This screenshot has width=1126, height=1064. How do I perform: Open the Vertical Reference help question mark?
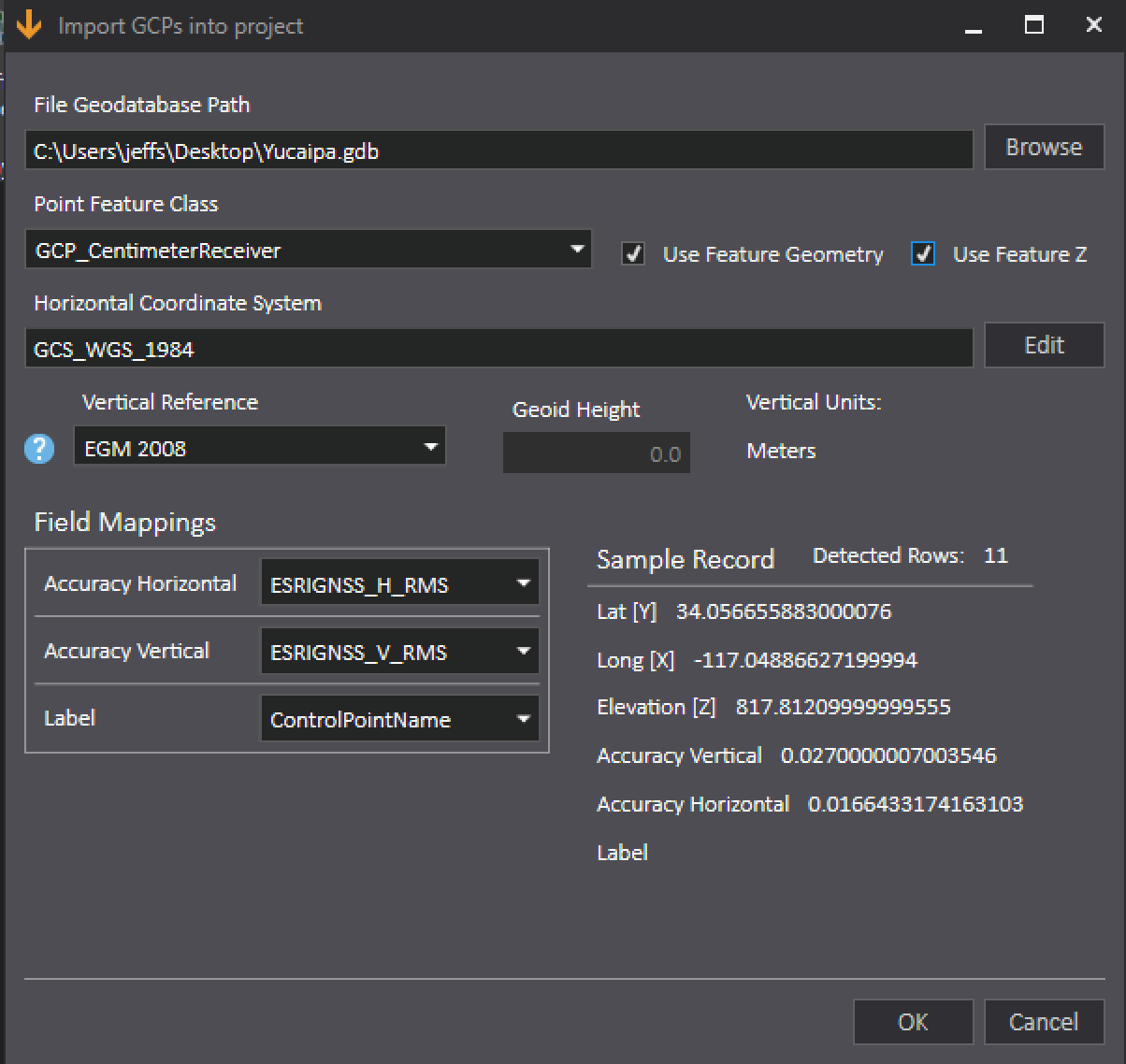[39, 449]
